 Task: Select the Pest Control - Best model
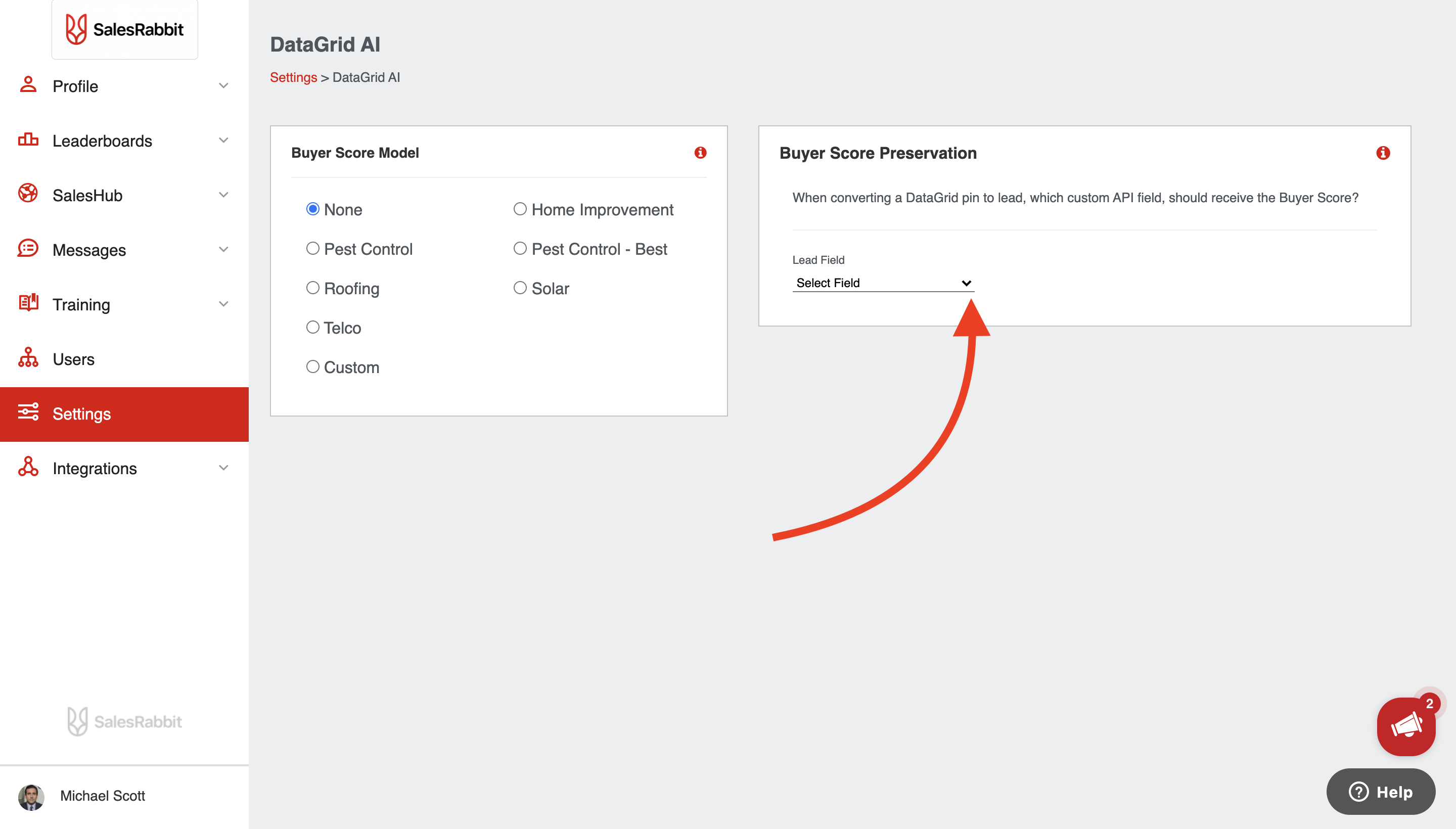click(x=520, y=248)
